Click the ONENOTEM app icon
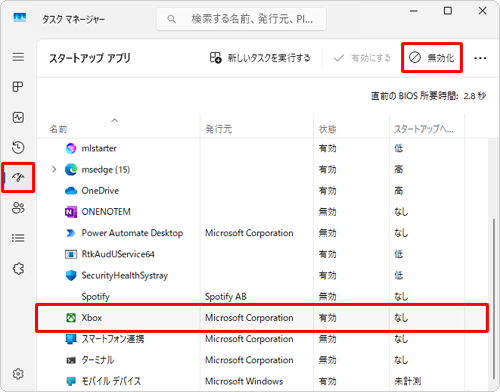The width and height of the screenshot is (500, 392). (71, 212)
